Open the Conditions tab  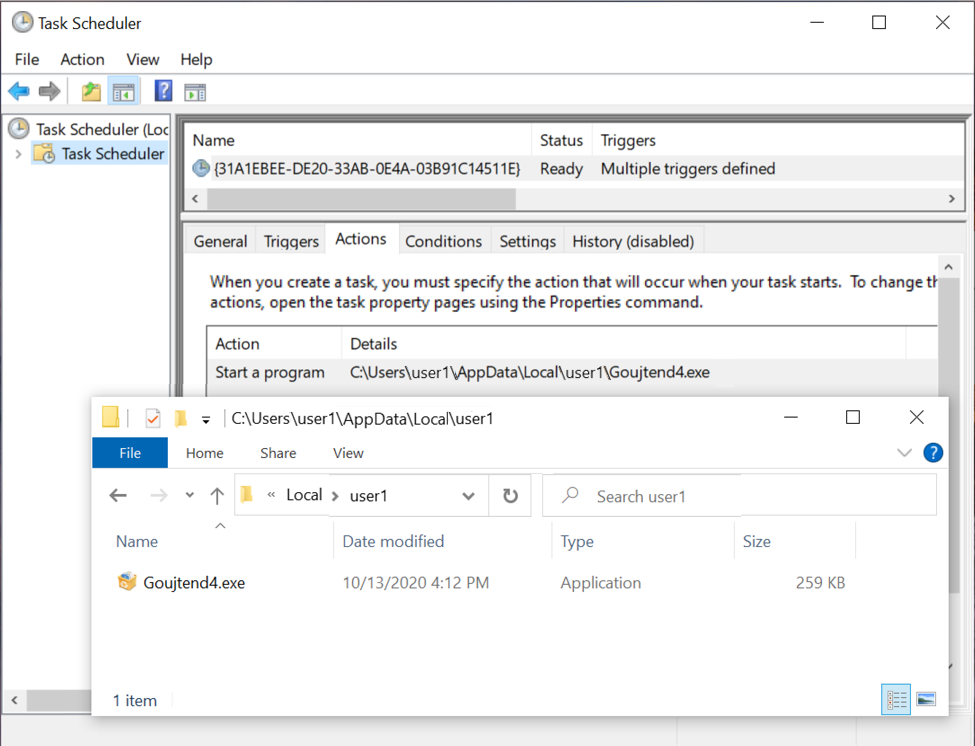point(443,241)
